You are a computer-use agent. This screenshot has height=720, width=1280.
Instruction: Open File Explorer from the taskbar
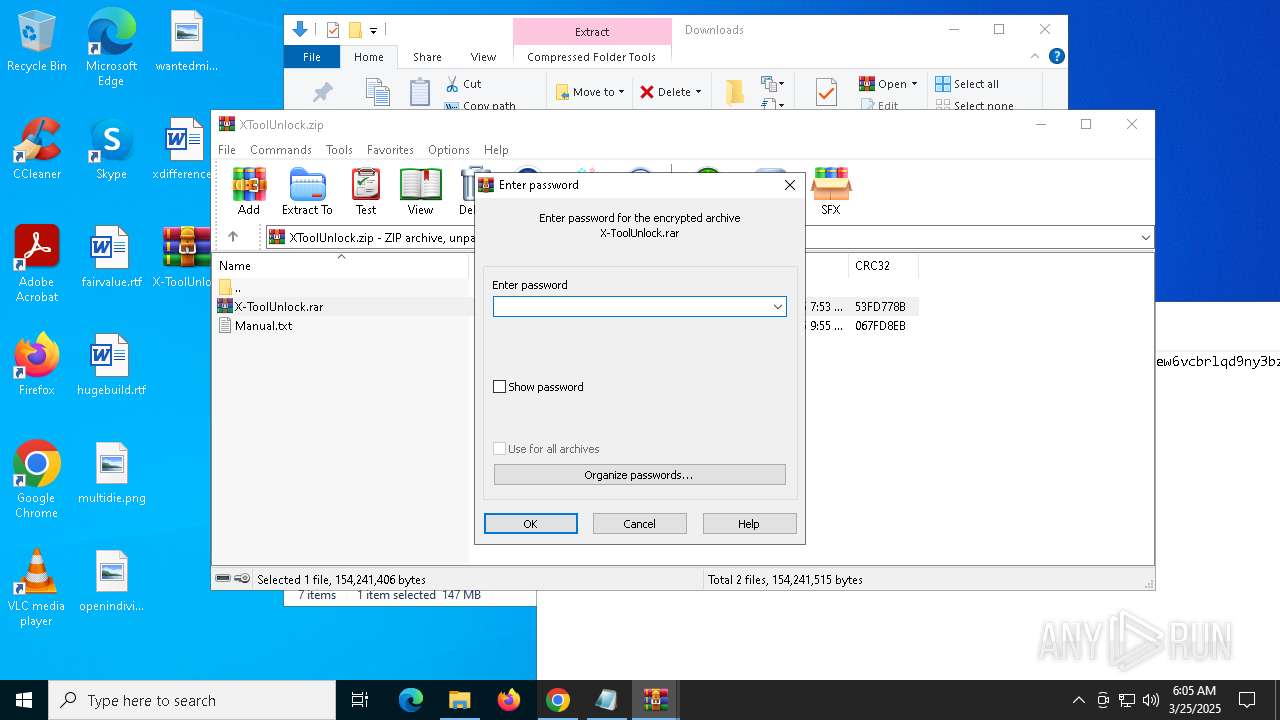[x=459, y=700]
